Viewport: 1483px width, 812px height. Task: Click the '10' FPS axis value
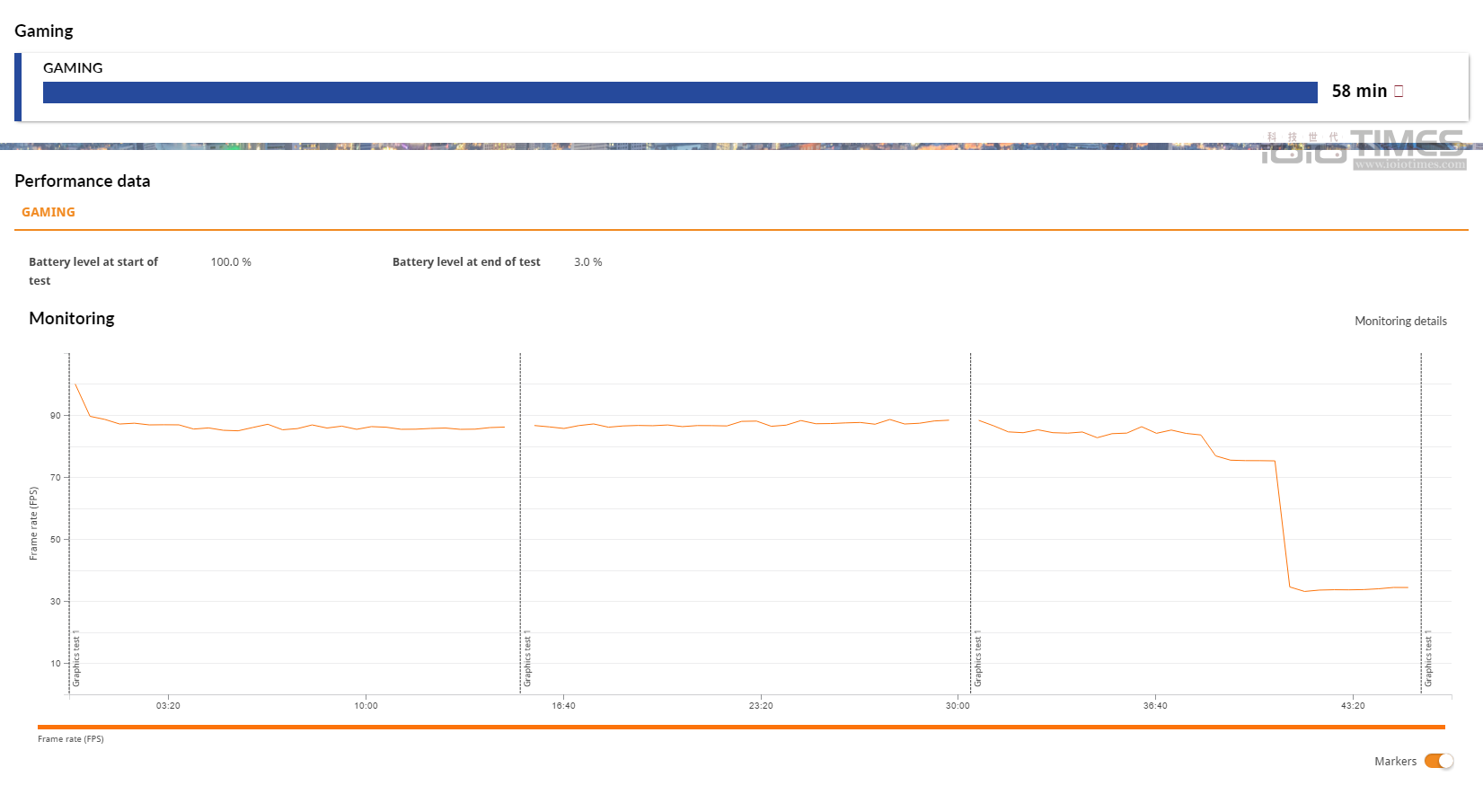[56, 664]
